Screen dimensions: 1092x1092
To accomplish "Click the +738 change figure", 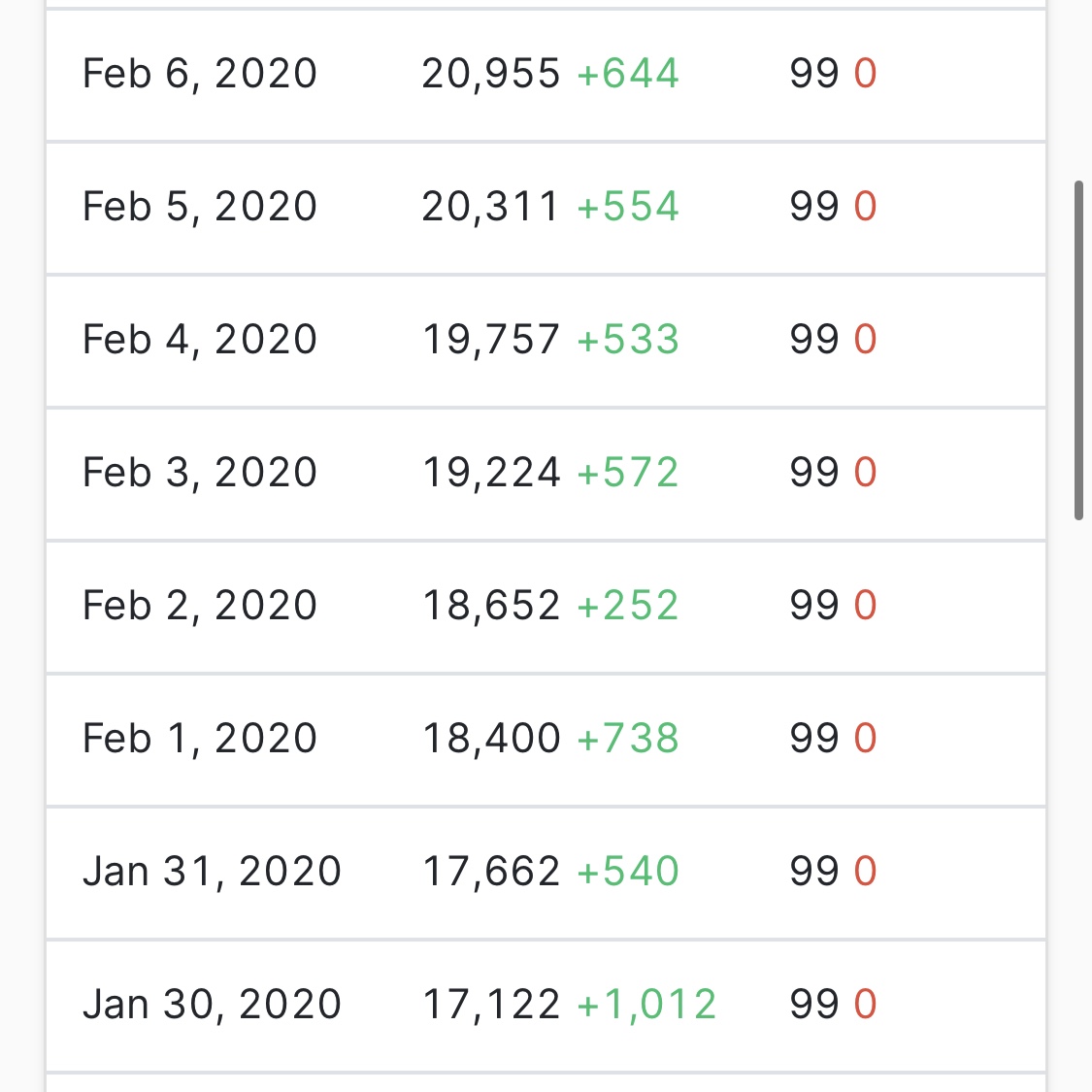I will point(627,739).
